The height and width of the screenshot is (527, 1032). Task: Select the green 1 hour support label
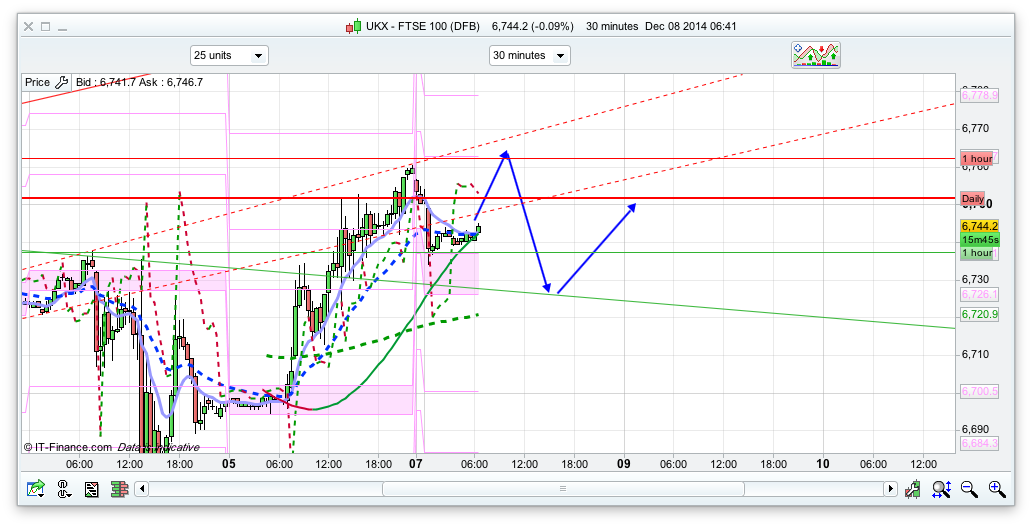coord(976,253)
